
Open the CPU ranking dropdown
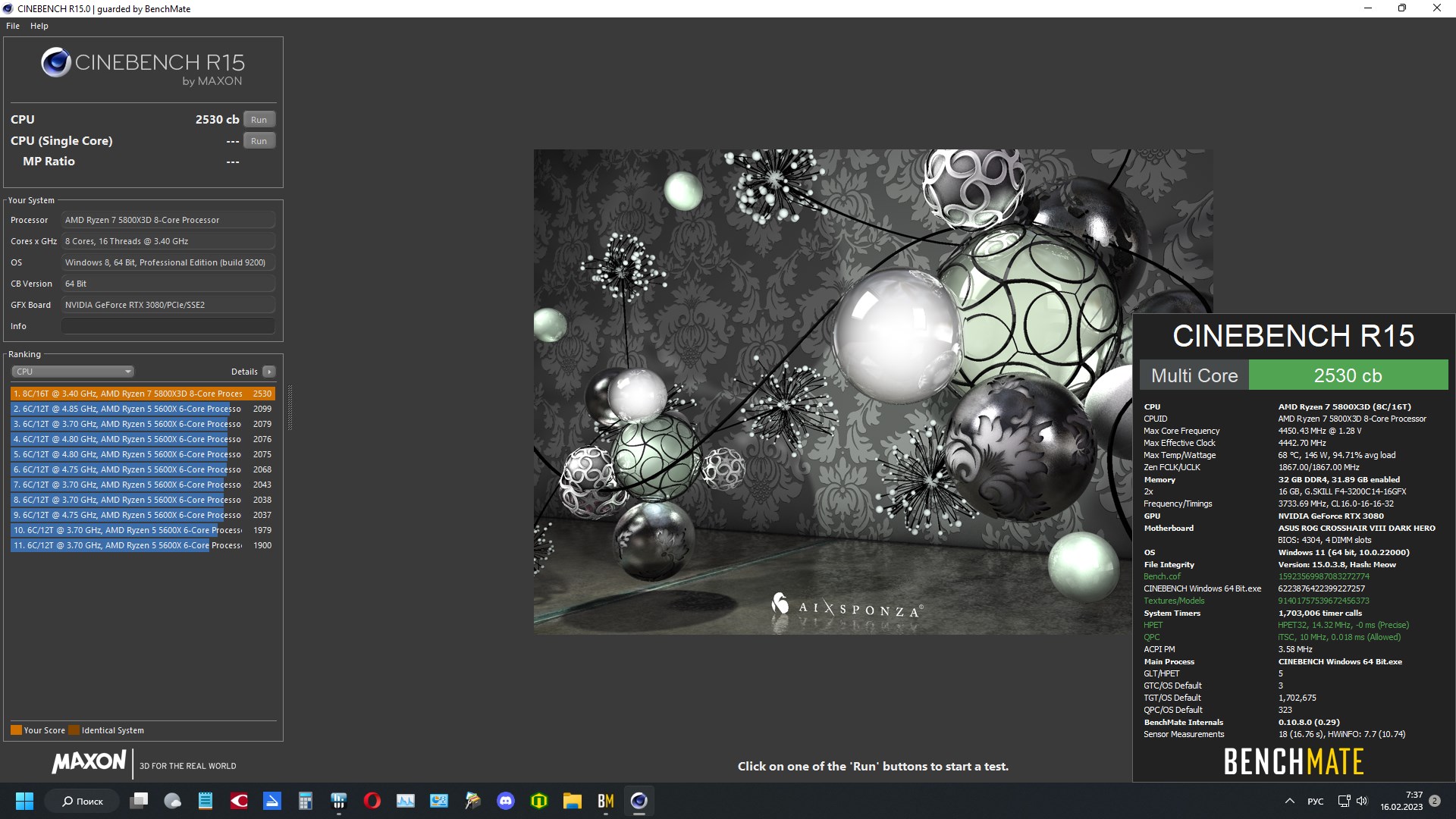coord(73,372)
